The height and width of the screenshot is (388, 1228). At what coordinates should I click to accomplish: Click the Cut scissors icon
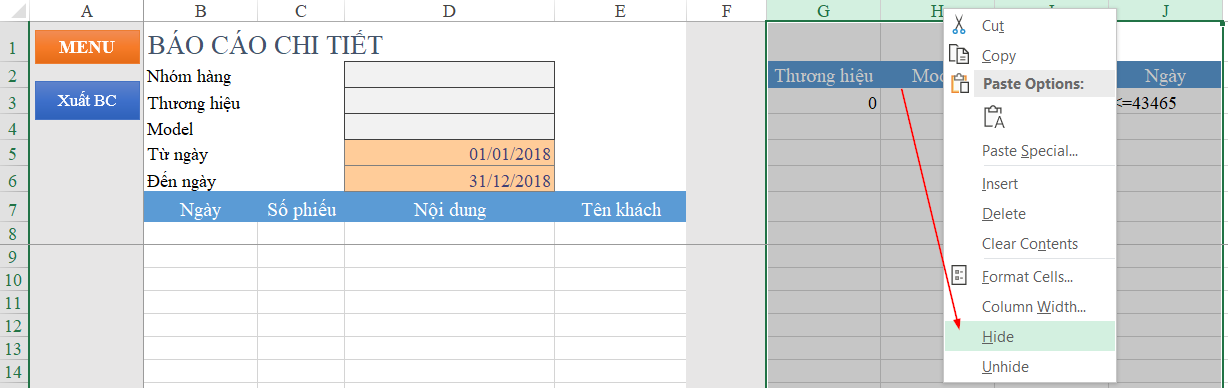(959, 25)
